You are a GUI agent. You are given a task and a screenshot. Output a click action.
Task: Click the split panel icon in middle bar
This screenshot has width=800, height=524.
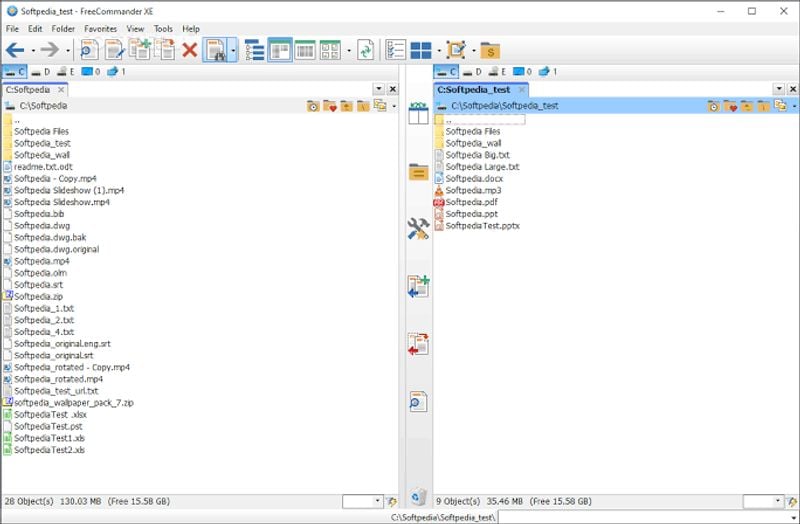pyautogui.click(x=418, y=113)
